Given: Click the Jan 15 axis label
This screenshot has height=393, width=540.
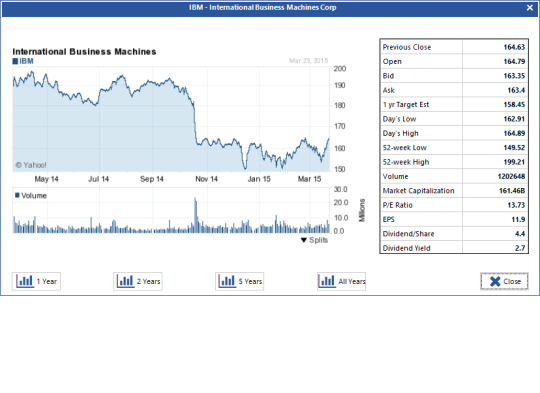Looking at the screenshot, I should 259,179.
